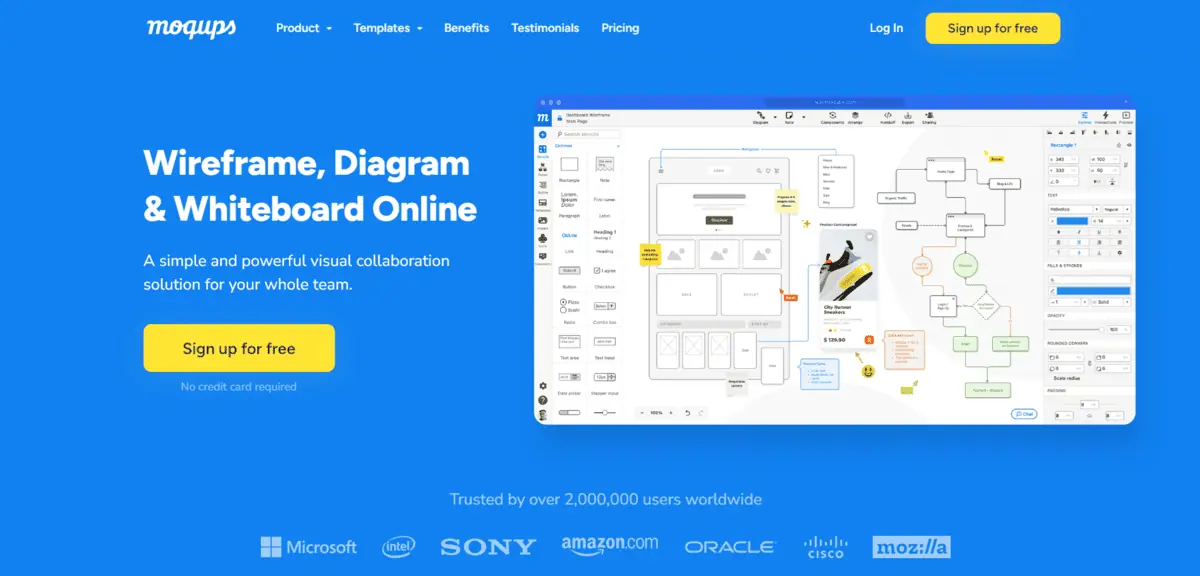Toggle bold text formatting
The height and width of the screenshot is (576, 1200).
point(1059,232)
